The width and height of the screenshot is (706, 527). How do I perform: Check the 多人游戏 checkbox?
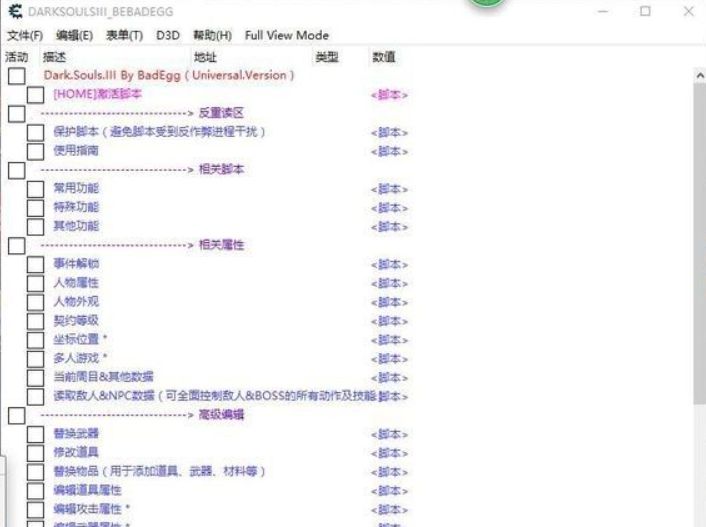click(x=35, y=359)
